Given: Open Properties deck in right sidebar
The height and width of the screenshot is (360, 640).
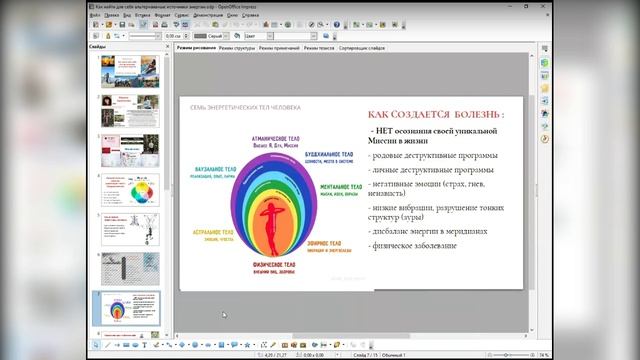Looking at the screenshot, I should coord(545,62).
